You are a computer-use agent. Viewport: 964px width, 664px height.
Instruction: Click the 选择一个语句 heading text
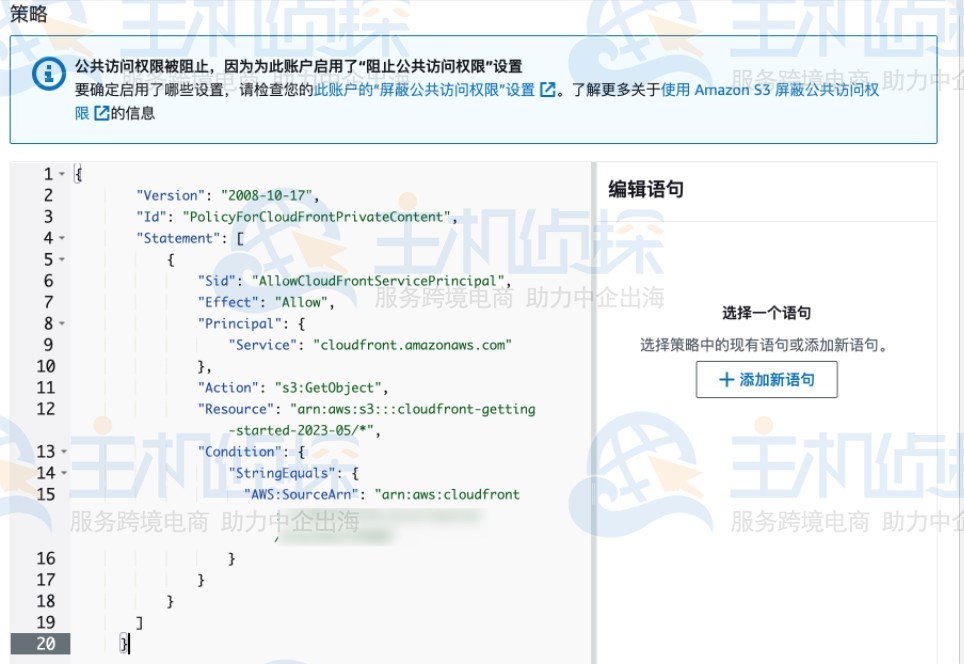tap(766, 313)
